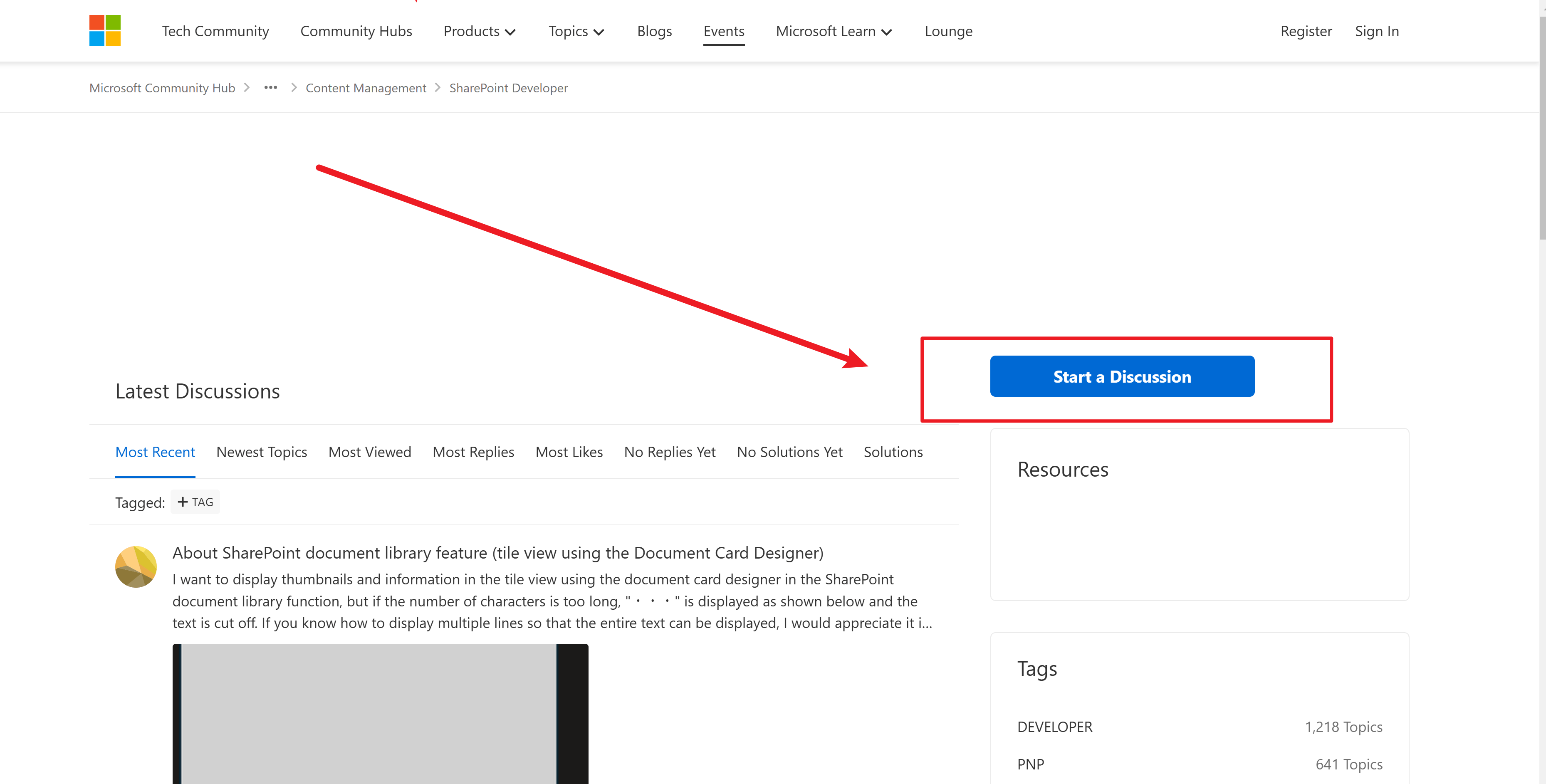Open Content Management breadcrumb

(366, 88)
